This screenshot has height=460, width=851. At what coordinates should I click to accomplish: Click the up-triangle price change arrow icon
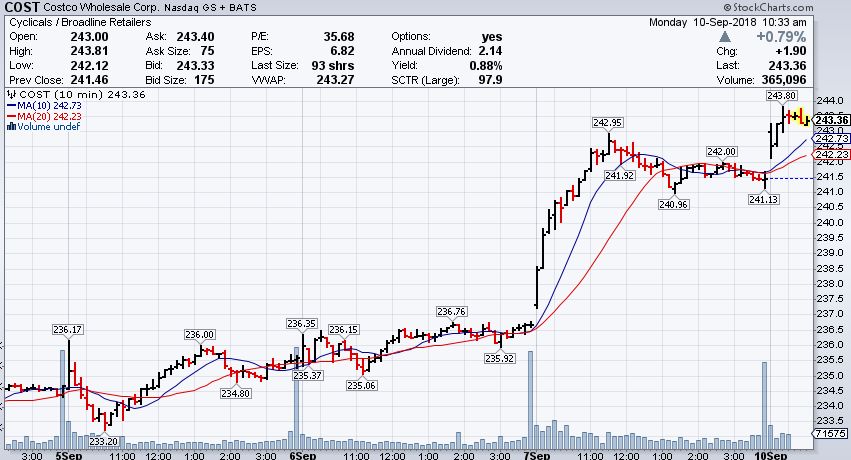coord(725,37)
